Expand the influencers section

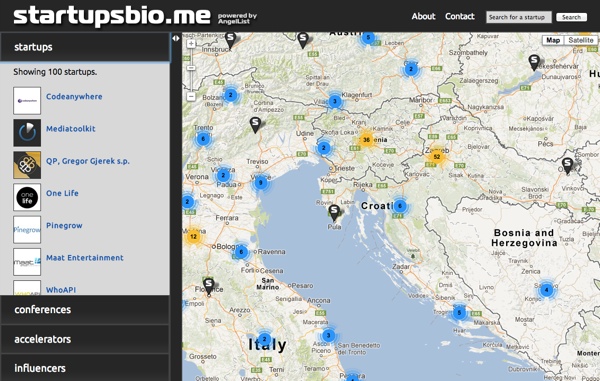[85, 368]
